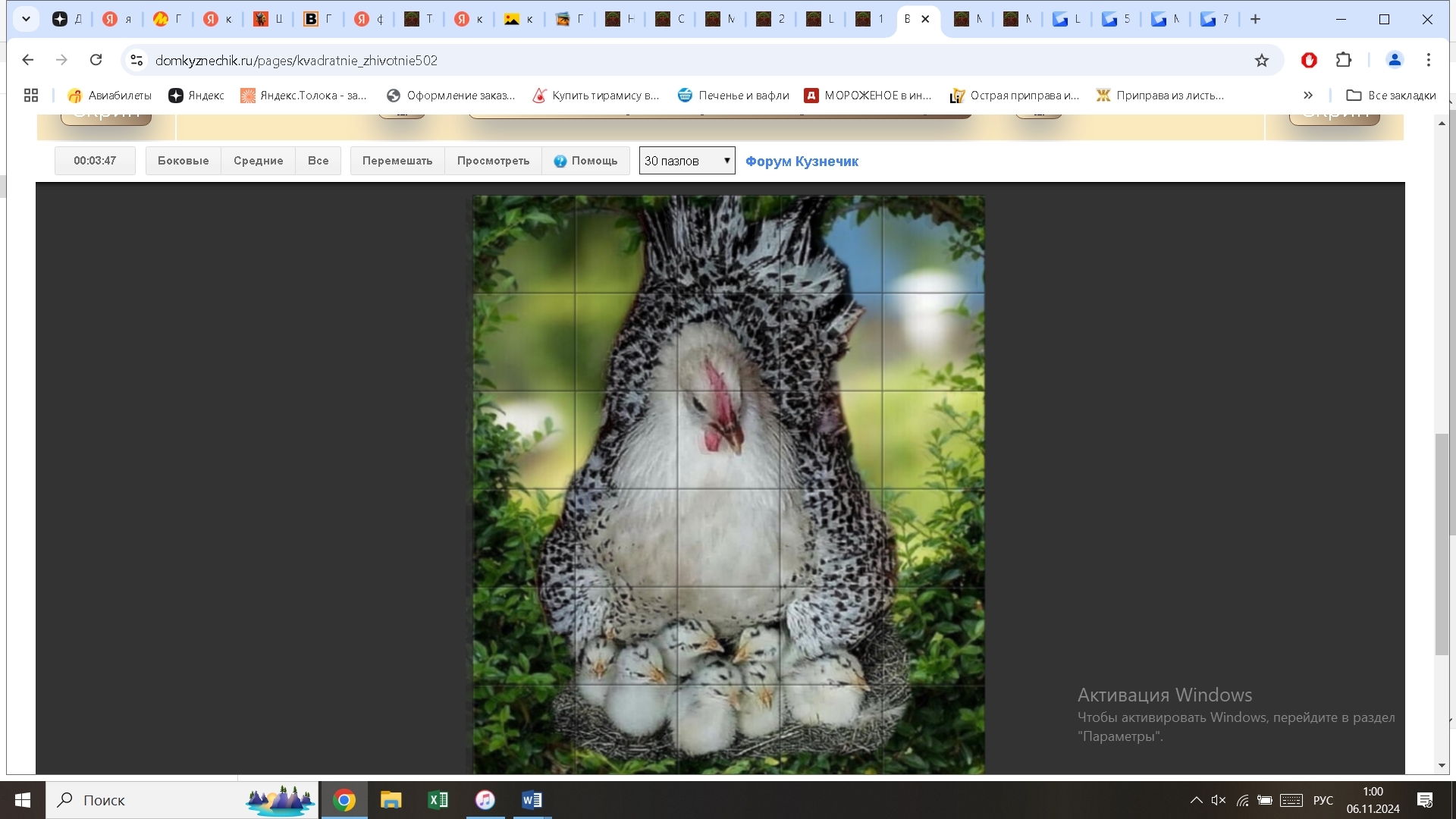The height and width of the screenshot is (819, 1456).
Task: Switch to the tab labeled 5
Action: [x=1116, y=19]
